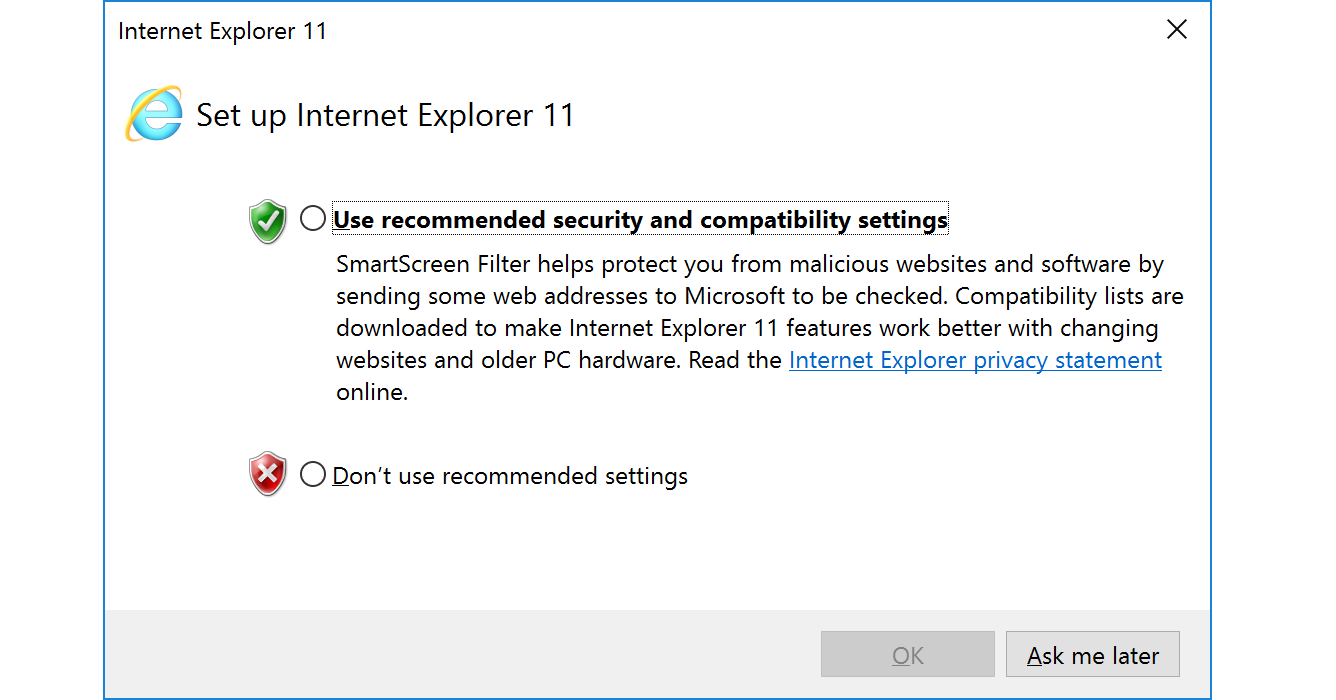Choose the Don't use recommended settings radio button
Screen dimensions: 1336x700
313,475
